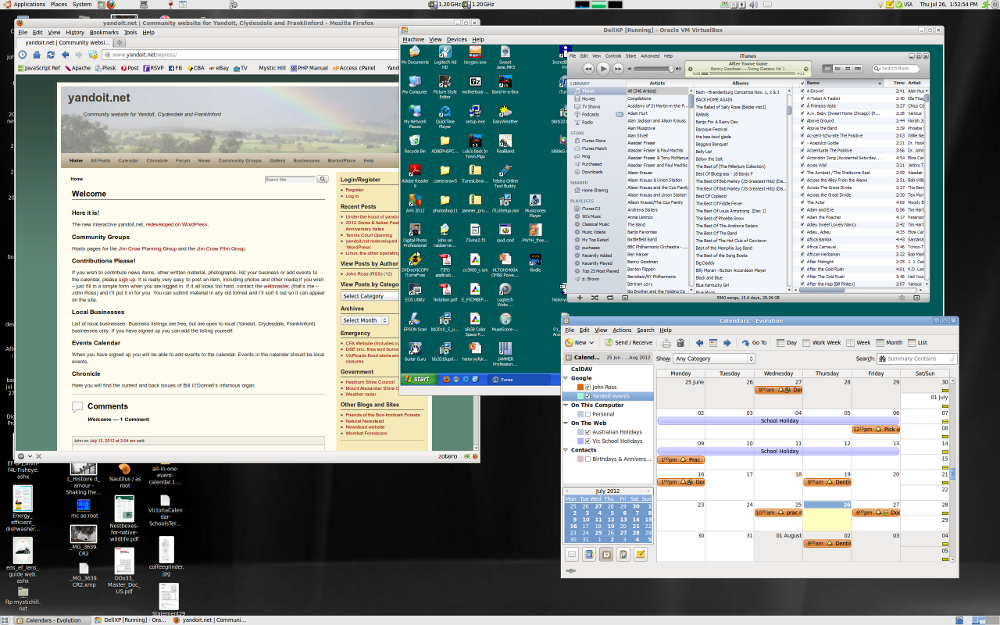Select My Computer icon on XP desktop
This screenshot has width=1000, height=625.
click(x=415, y=84)
